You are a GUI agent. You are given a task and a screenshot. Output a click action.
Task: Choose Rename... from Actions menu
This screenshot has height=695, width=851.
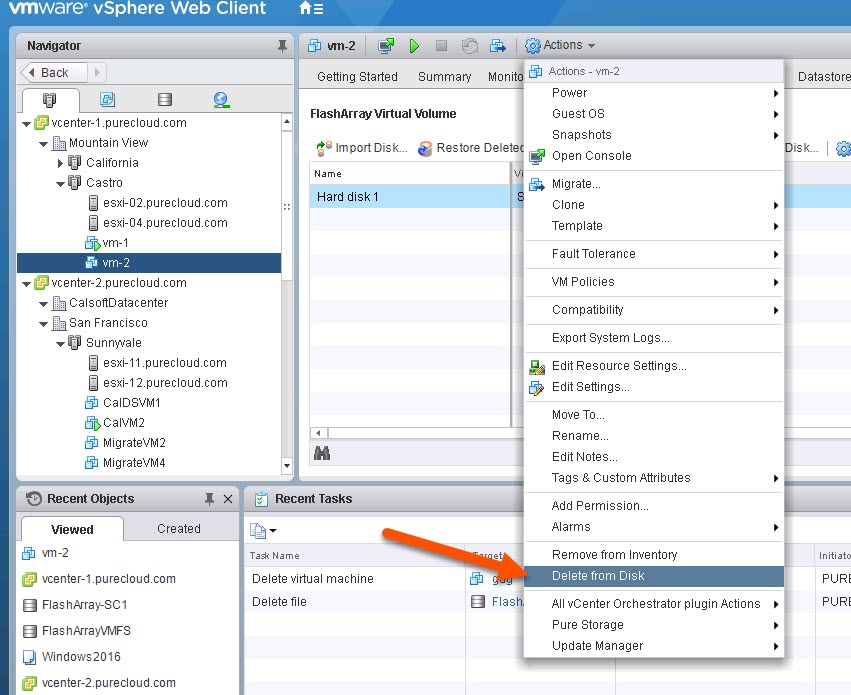(x=655, y=436)
